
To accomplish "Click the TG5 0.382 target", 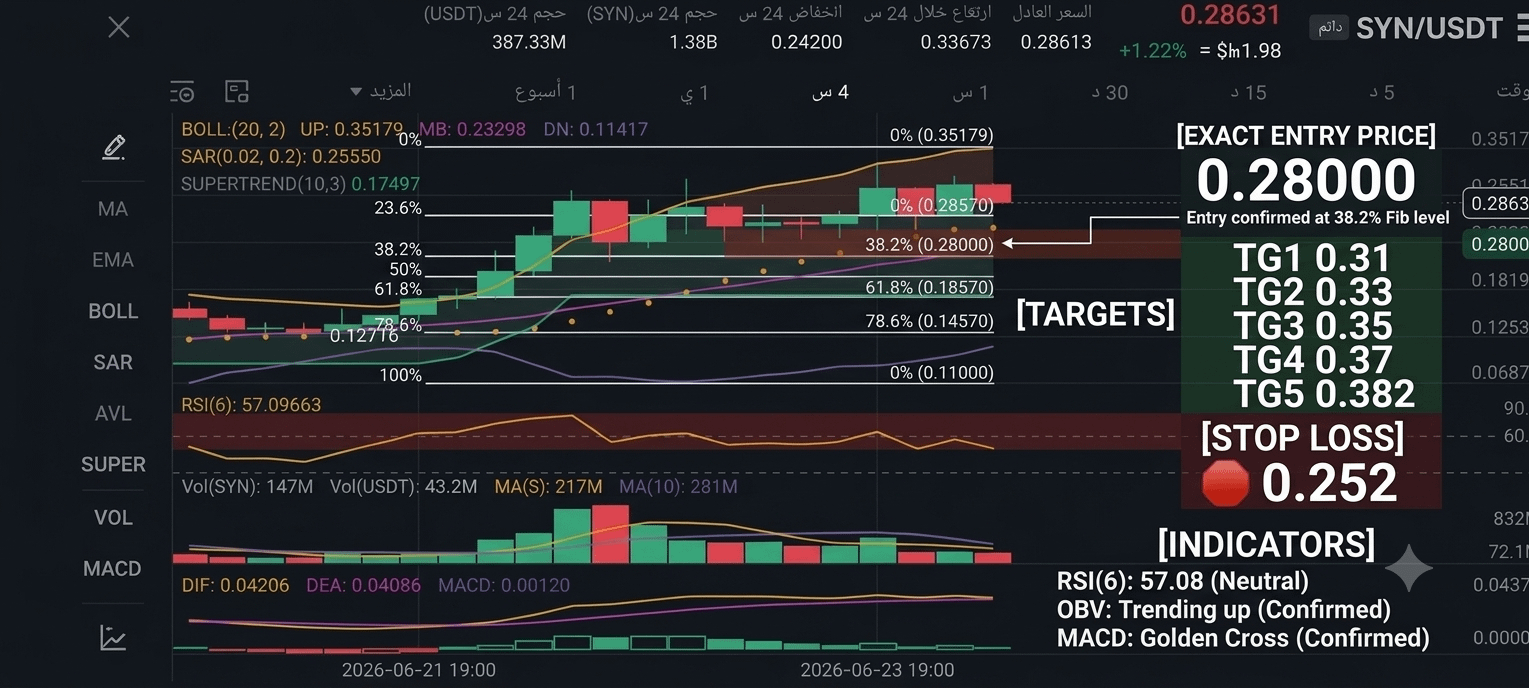I will point(1324,394).
